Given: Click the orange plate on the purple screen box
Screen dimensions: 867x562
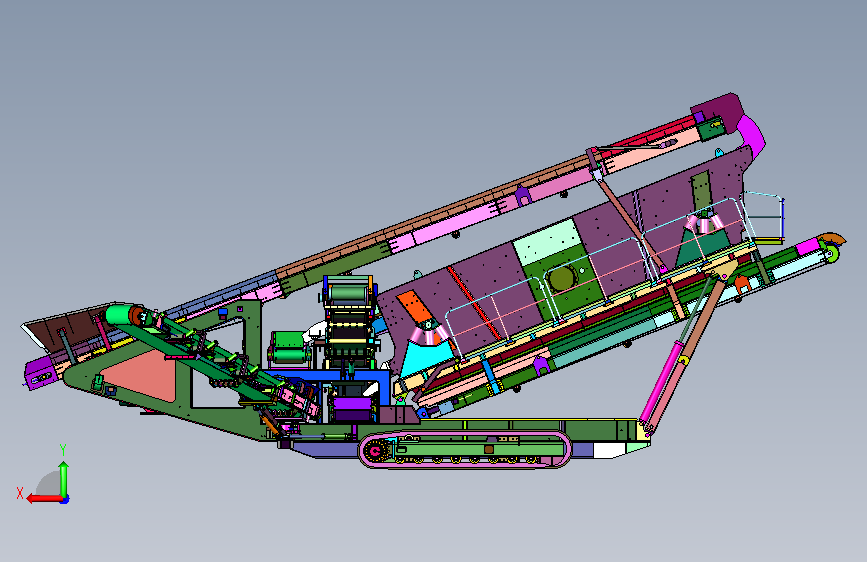Looking at the screenshot, I should (416, 308).
